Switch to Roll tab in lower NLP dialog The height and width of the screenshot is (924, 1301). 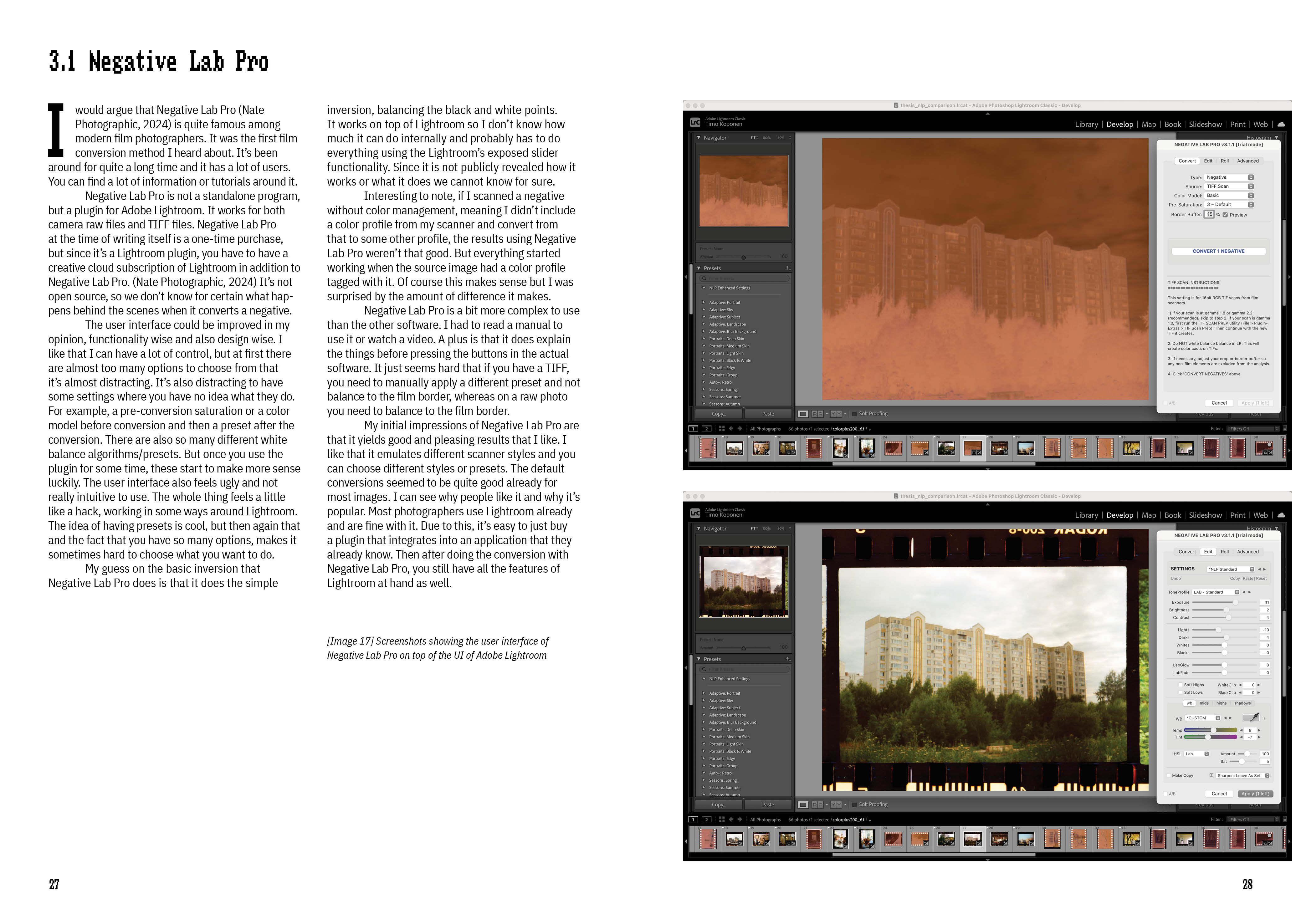pos(1225,552)
